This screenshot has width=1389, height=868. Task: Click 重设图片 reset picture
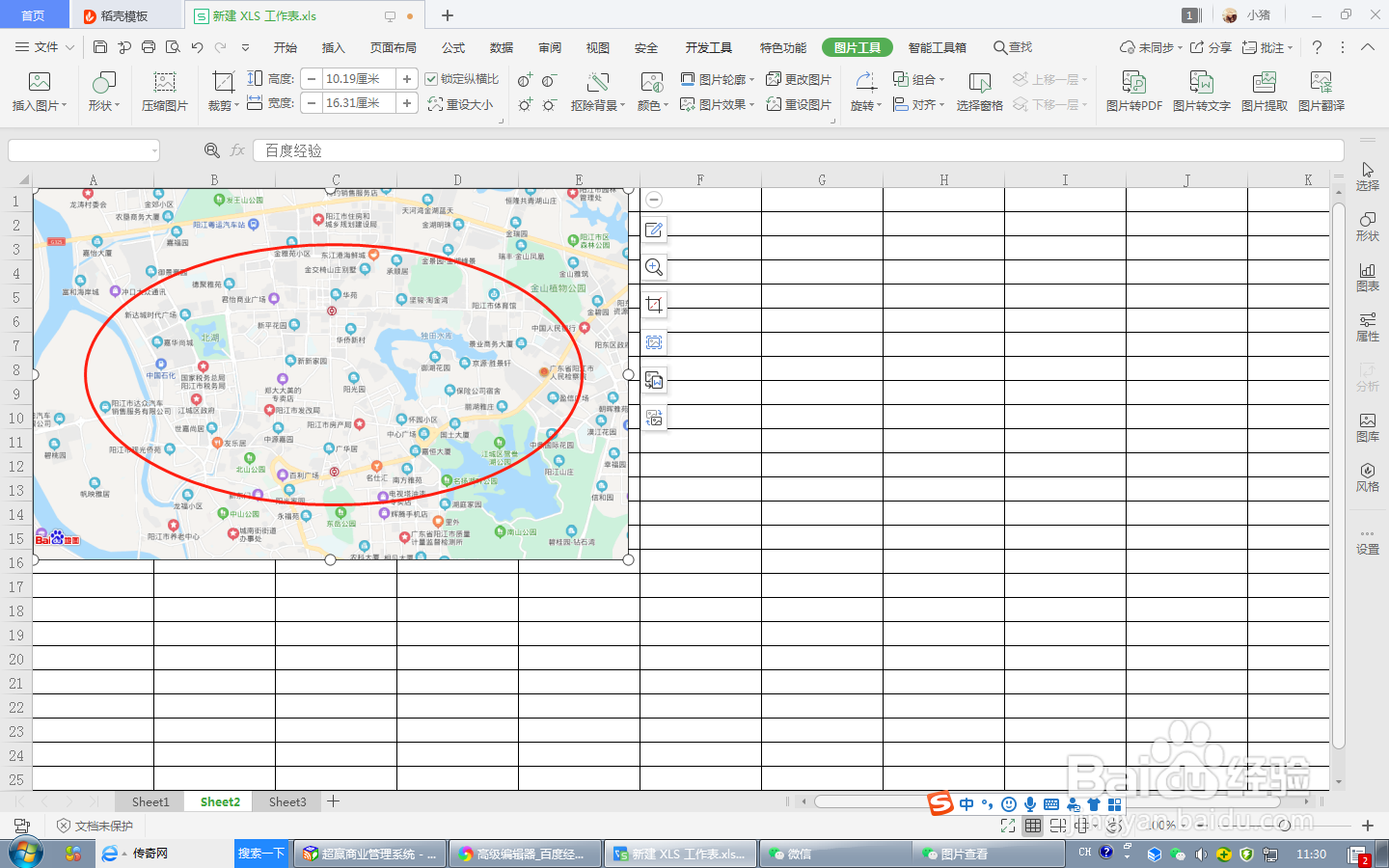799,104
